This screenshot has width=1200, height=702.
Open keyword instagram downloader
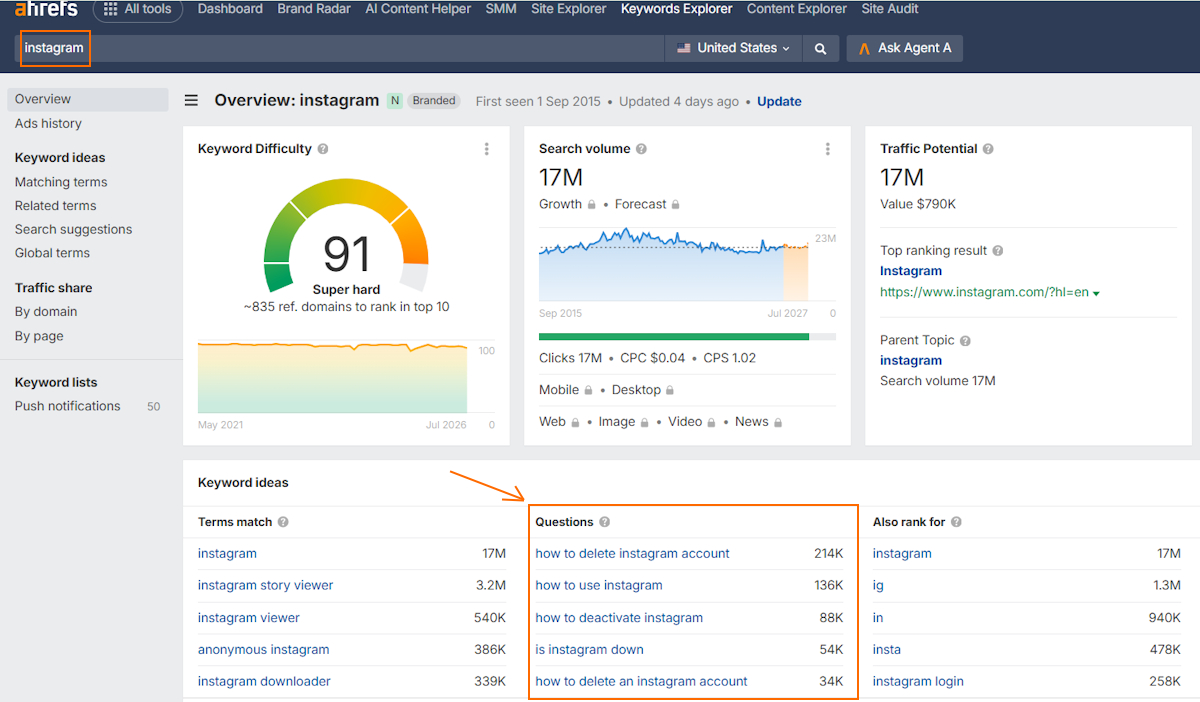264,682
